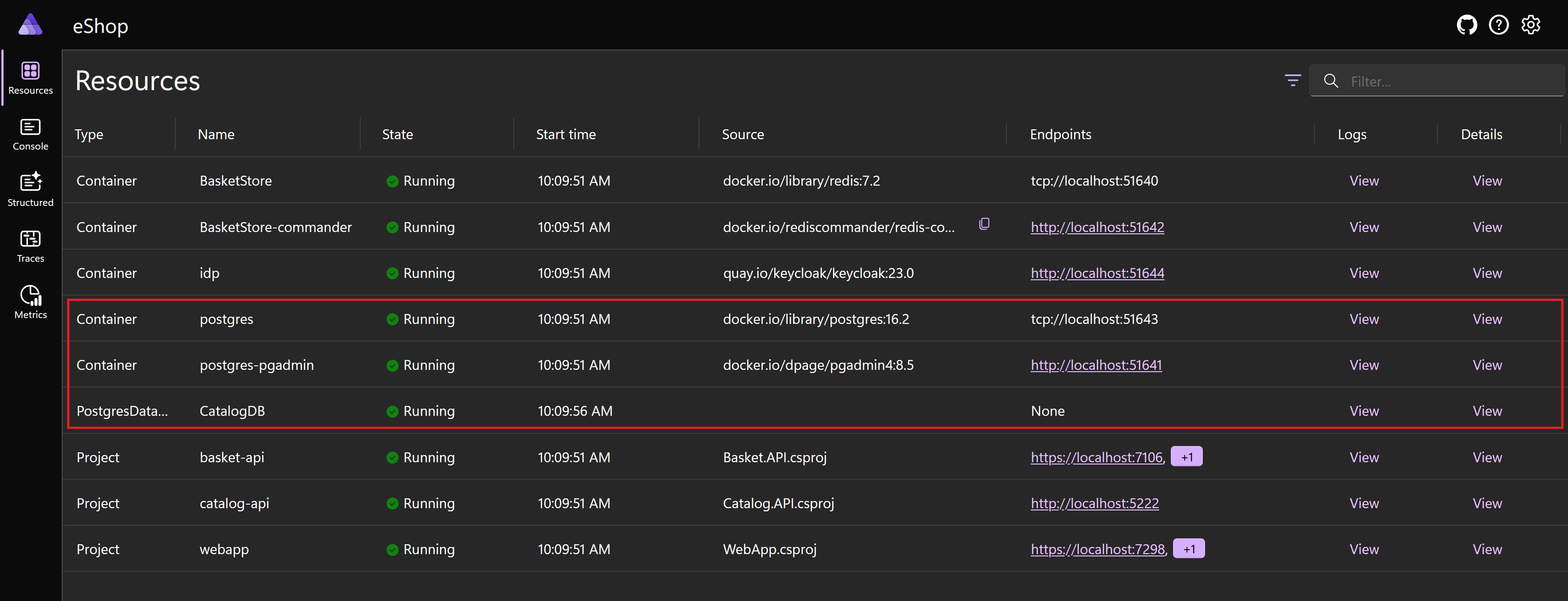1568x601 pixels.
Task: Open the dashboard settings gear
Action: (1531, 24)
